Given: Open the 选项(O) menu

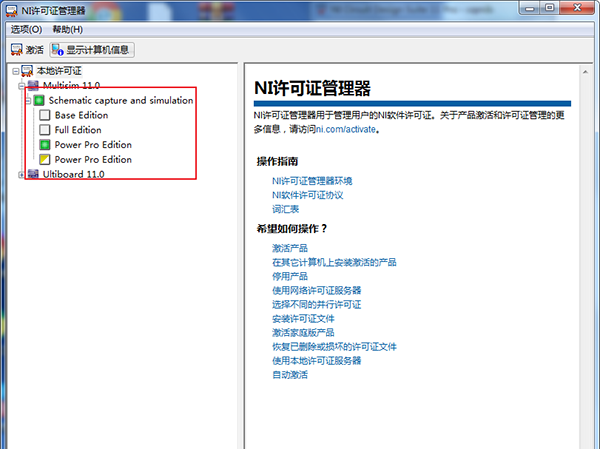Looking at the screenshot, I should click(x=26, y=29).
